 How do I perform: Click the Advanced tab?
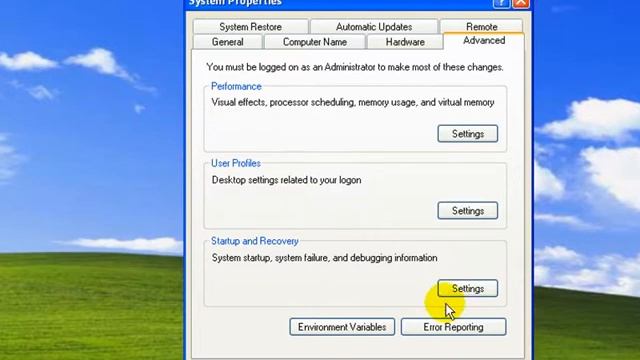[484, 40]
